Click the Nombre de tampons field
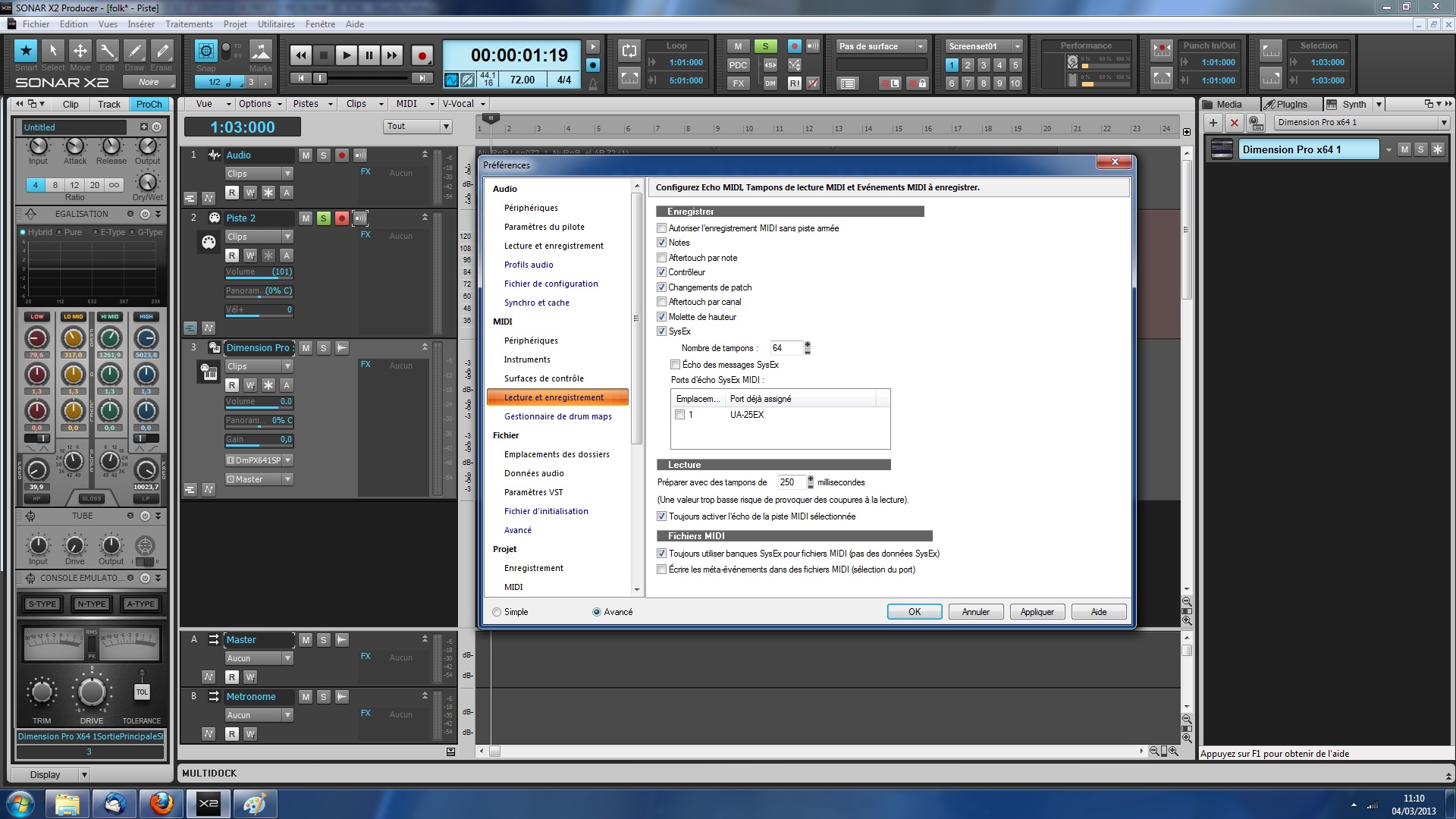This screenshot has width=1456, height=819. [x=786, y=348]
